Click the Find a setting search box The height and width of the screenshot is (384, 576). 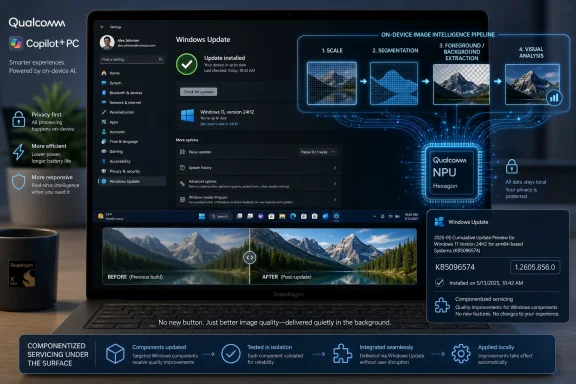point(132,59)
